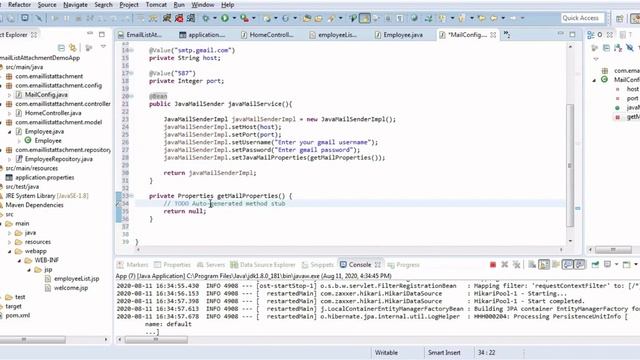Select MailConfig.java in Project Explorer
This screenshot has width=640, height=360.
[46, 95]
